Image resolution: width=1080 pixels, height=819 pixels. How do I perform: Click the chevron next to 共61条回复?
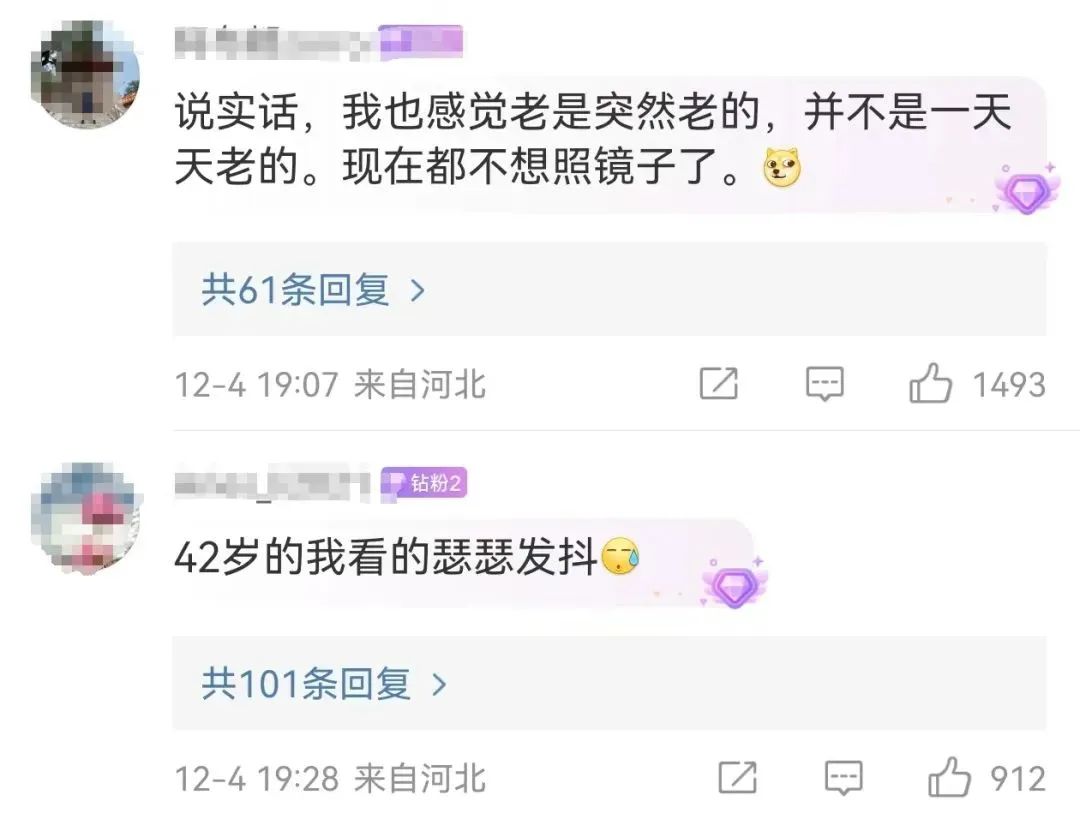coord(417,291)
